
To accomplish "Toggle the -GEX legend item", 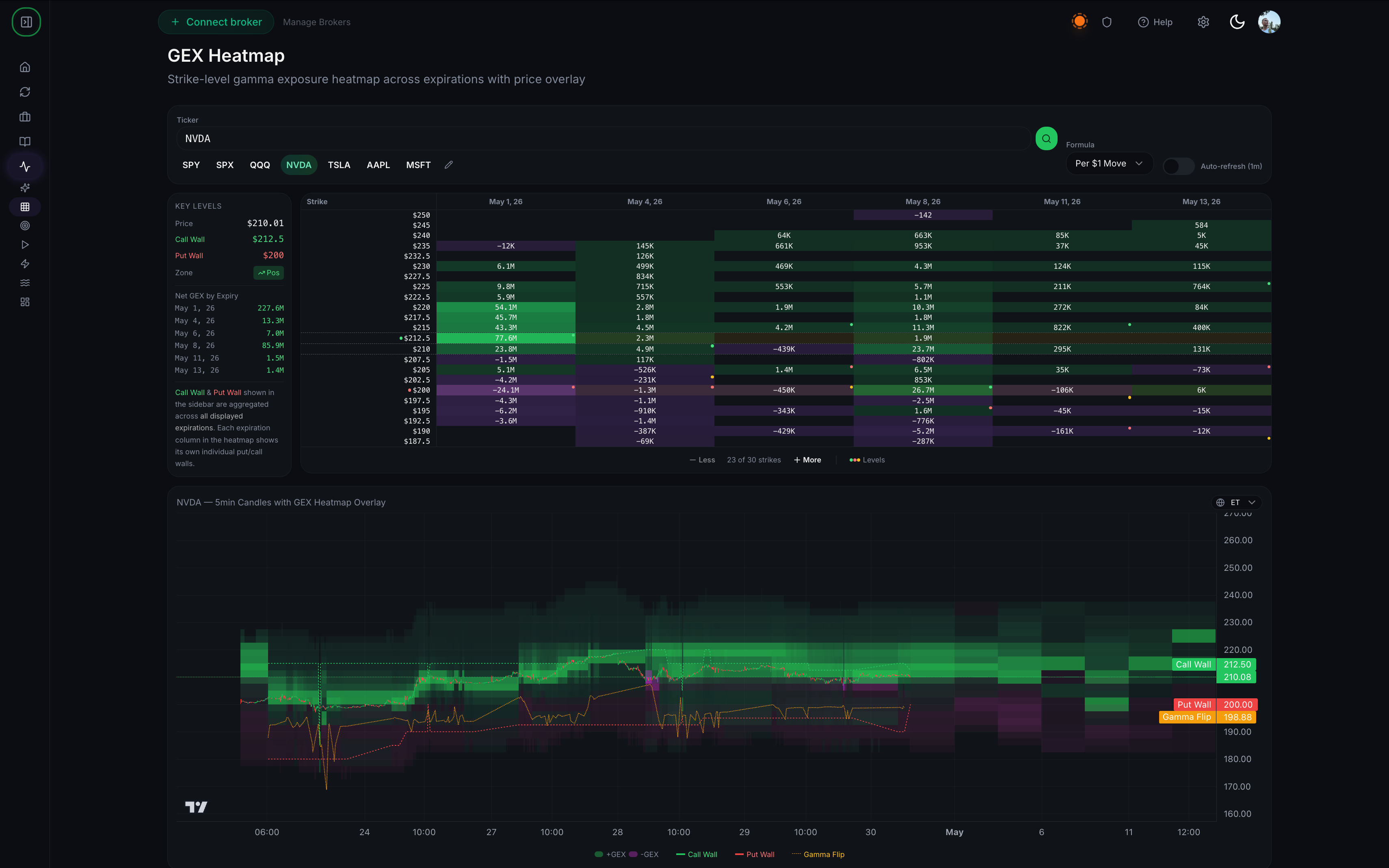I will pyautogui.click(x=644, y=854).
